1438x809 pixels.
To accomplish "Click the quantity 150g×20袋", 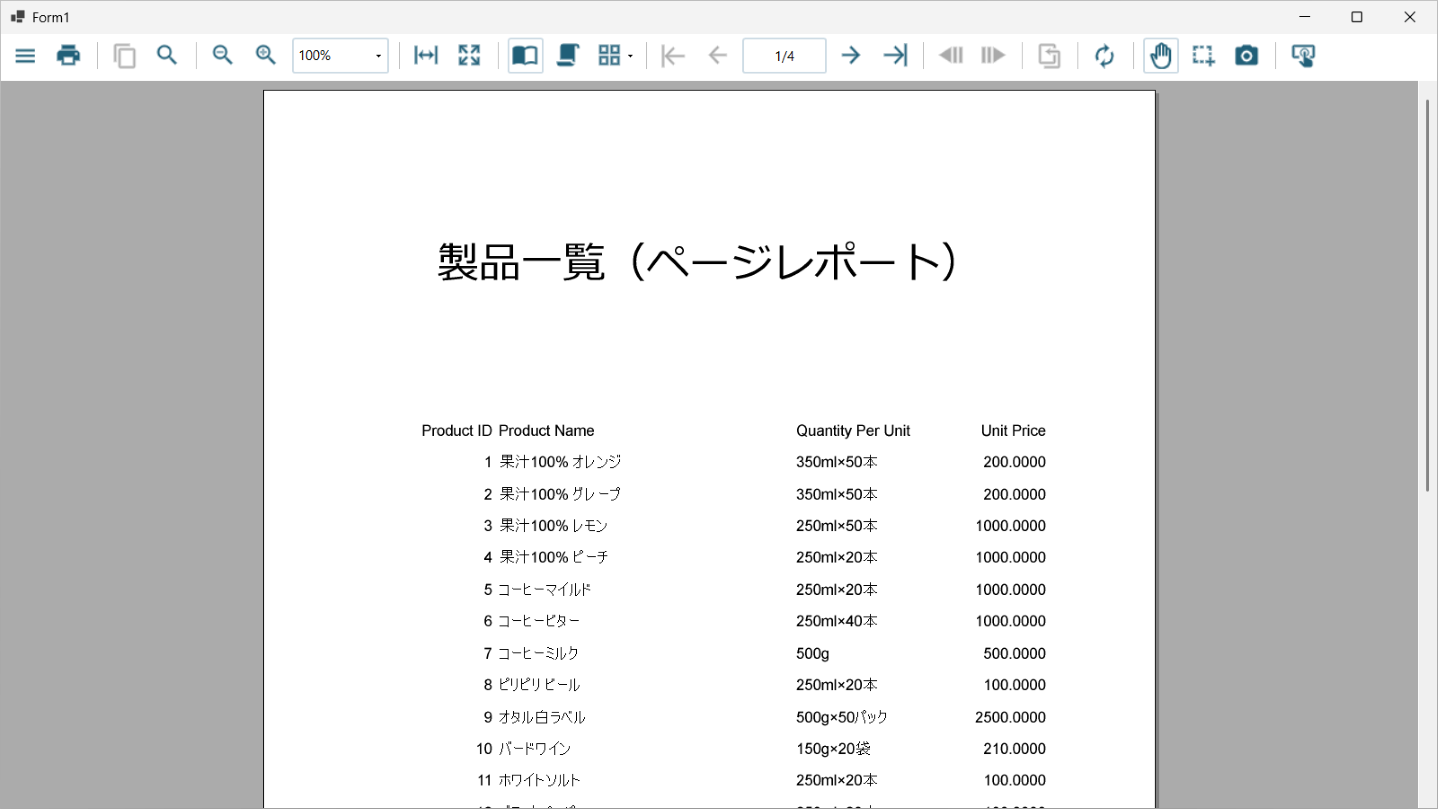I will click(x=834, y=749).
